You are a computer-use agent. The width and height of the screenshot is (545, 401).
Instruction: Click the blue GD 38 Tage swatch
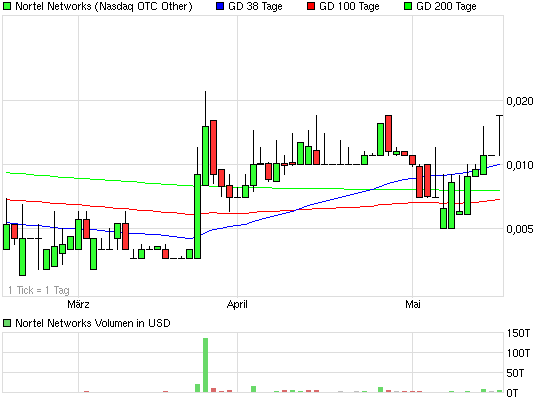coord(220,6)
